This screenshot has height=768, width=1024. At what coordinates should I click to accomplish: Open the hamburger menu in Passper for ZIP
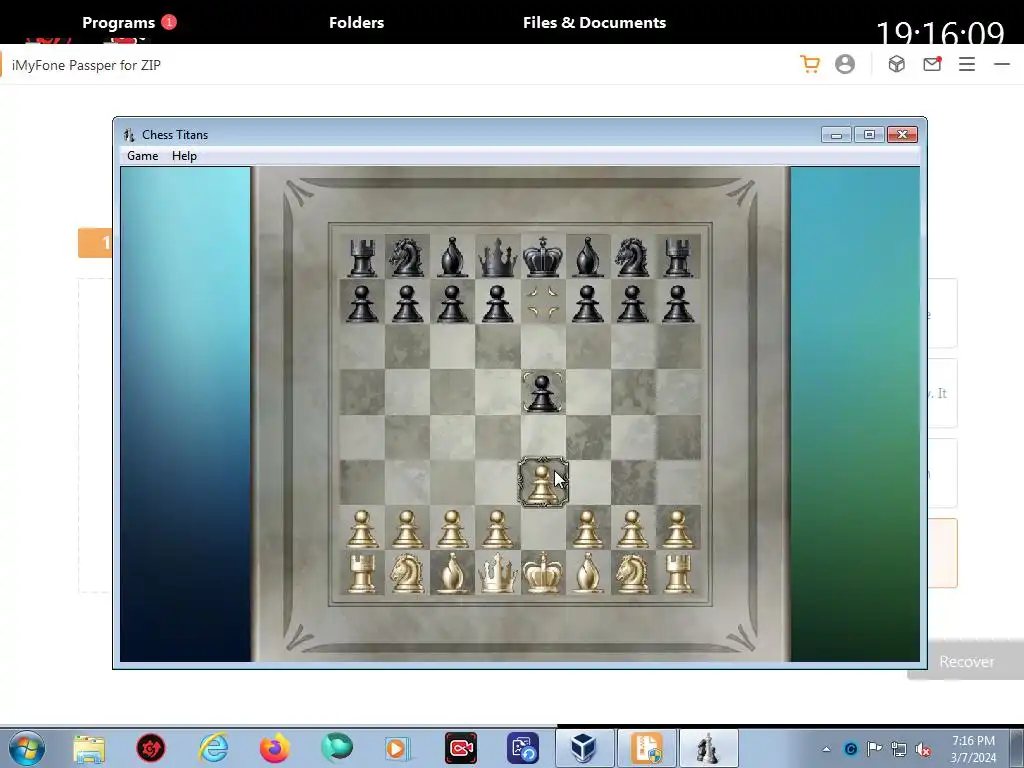967,64
